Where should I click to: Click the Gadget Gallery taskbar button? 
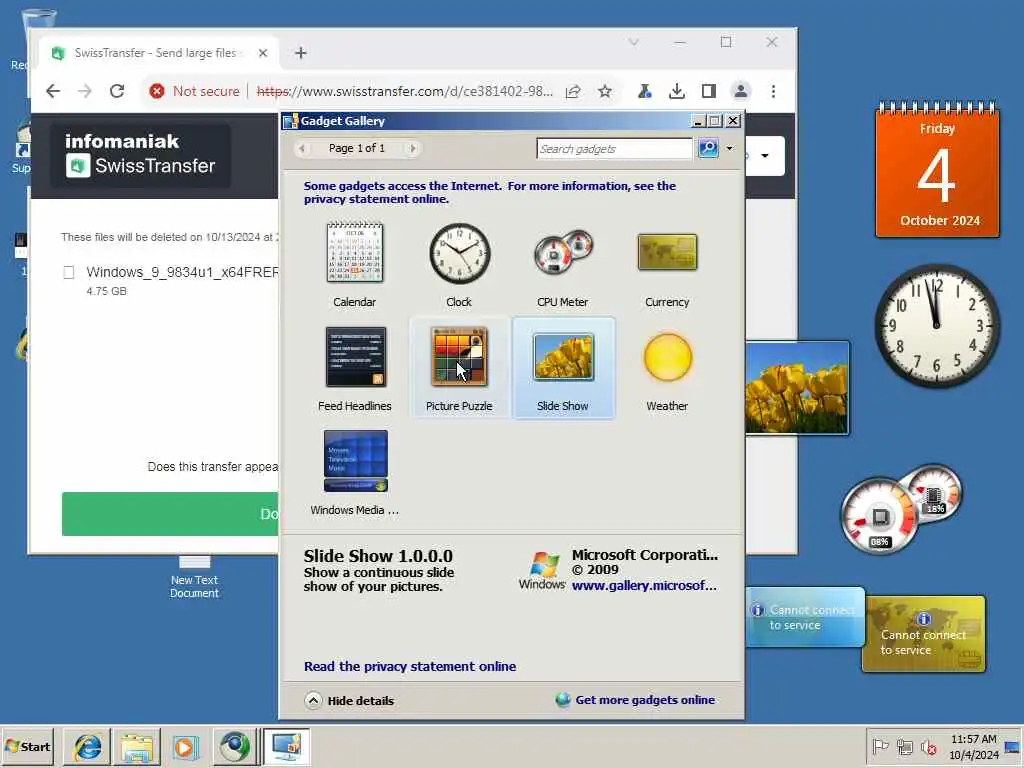(287, 746)
